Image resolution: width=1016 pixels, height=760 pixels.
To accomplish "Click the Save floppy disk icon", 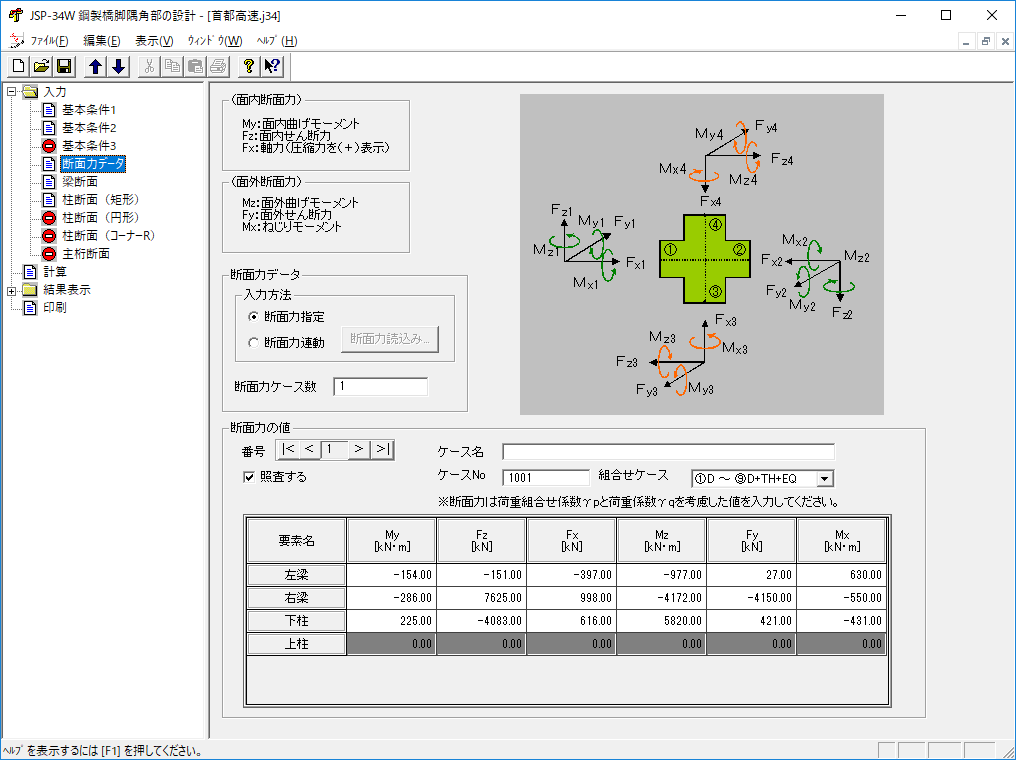I will coord(64,67).
